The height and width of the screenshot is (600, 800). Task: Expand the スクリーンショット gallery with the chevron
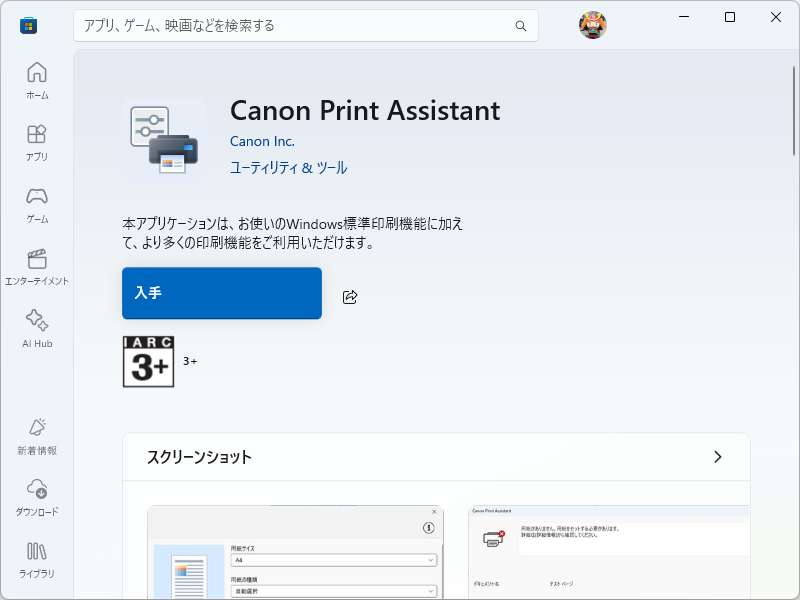click(717, 456)
